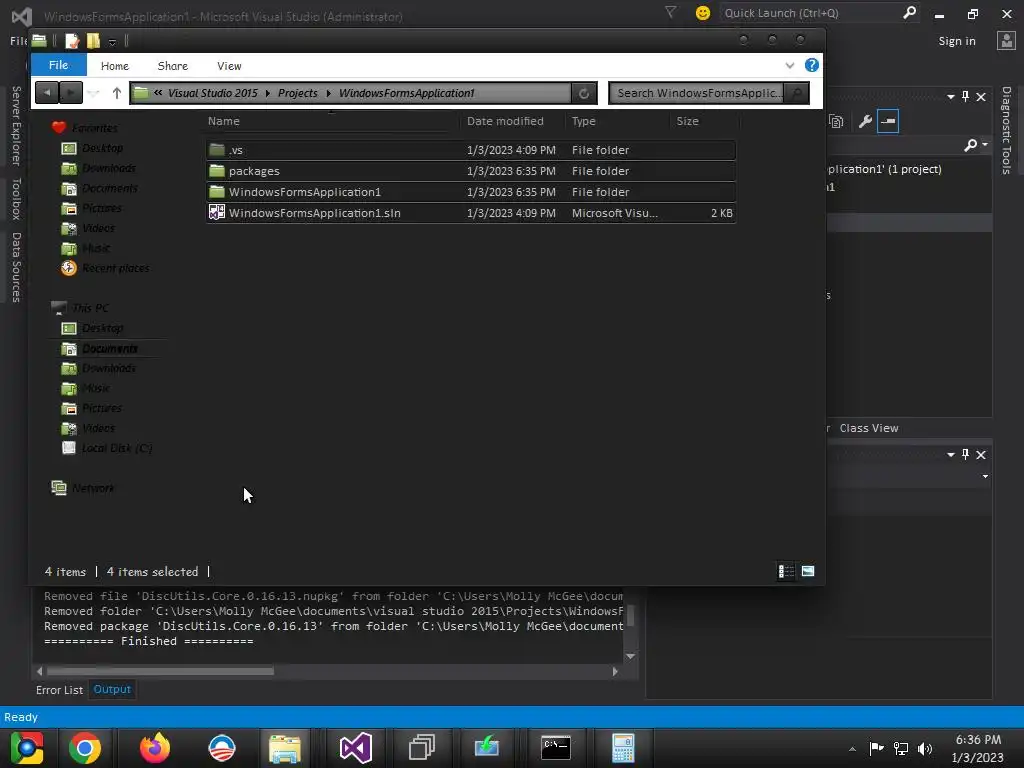Expand Solution Explorer search options dropdown
This screenshot has width=1024, height=768.
[x=985, y=144]
